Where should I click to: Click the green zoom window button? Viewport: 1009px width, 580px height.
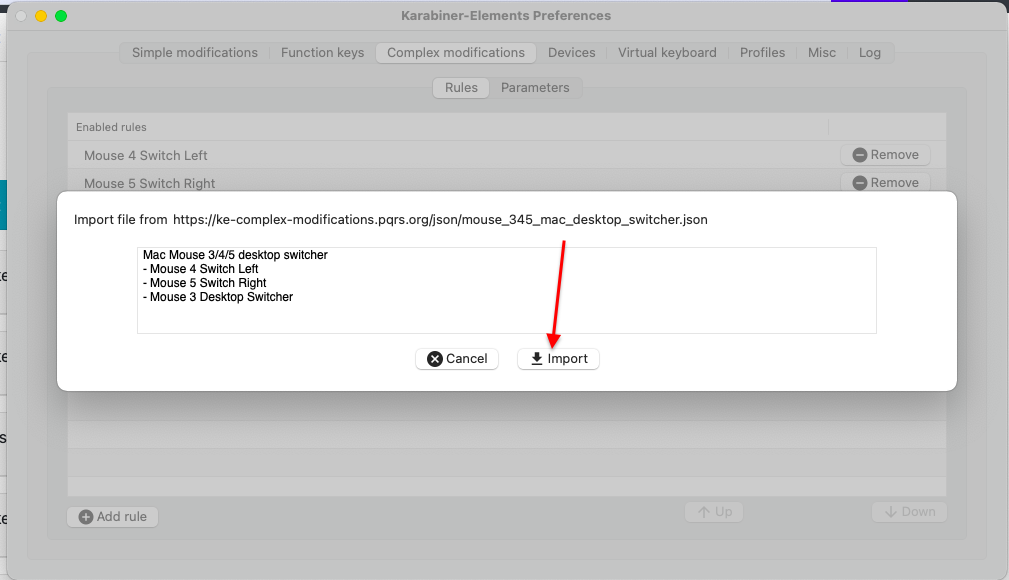(61, 16)
